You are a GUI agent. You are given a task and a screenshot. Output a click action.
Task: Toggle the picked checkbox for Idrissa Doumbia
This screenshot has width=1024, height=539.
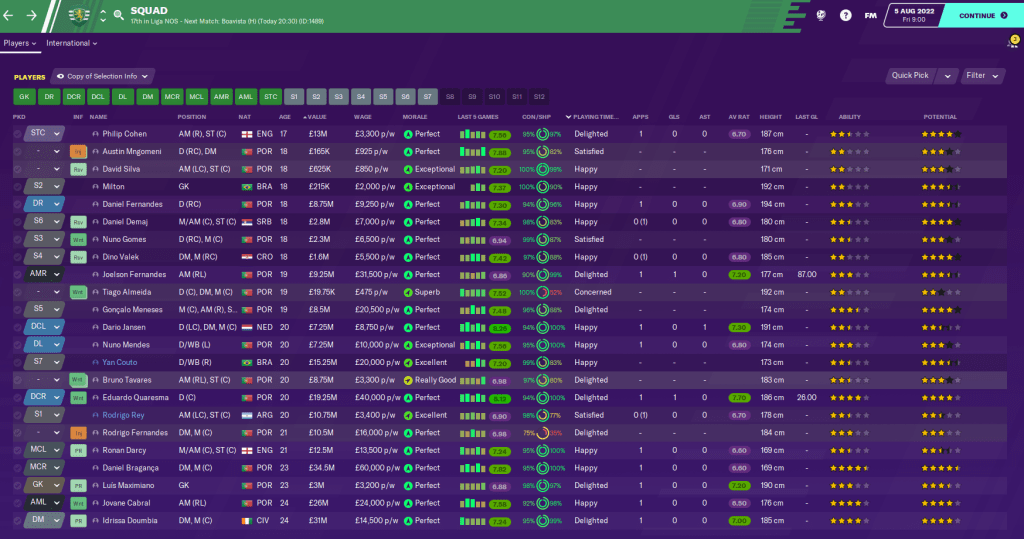point(18,521)
